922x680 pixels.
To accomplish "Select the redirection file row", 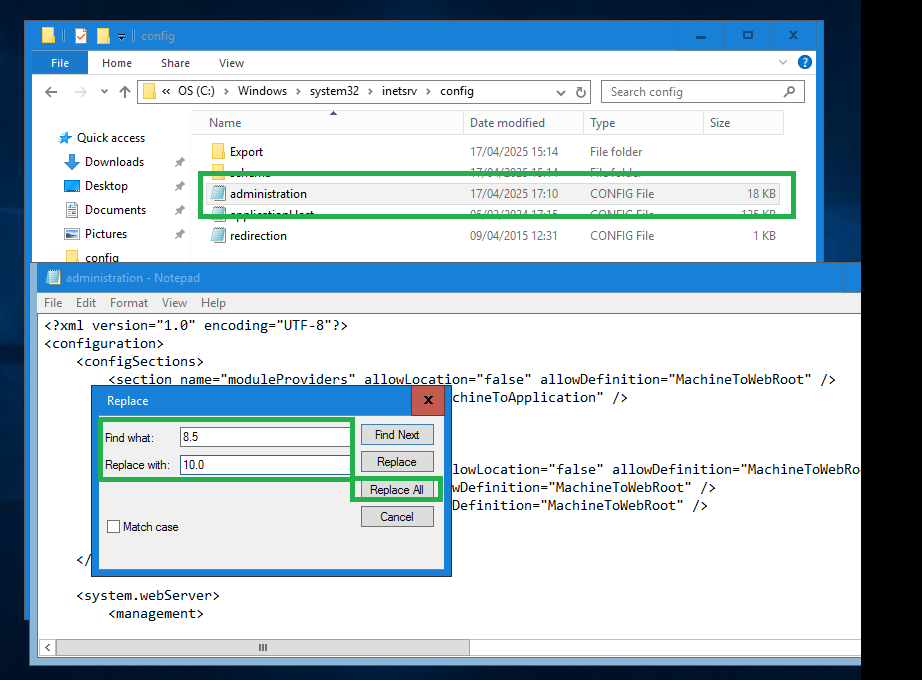I will pos(493,235).
